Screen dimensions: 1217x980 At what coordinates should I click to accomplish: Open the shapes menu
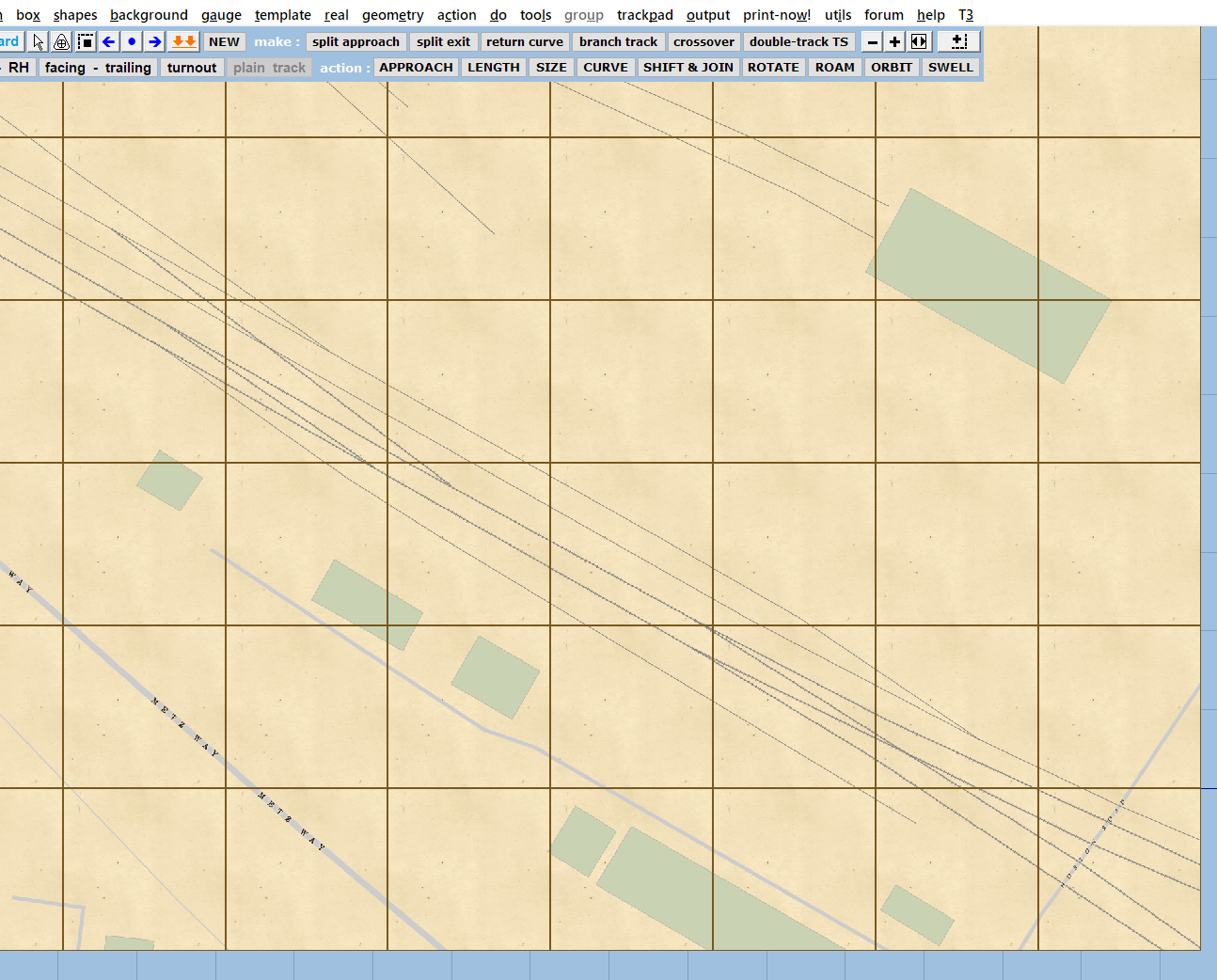coord(75,15)
